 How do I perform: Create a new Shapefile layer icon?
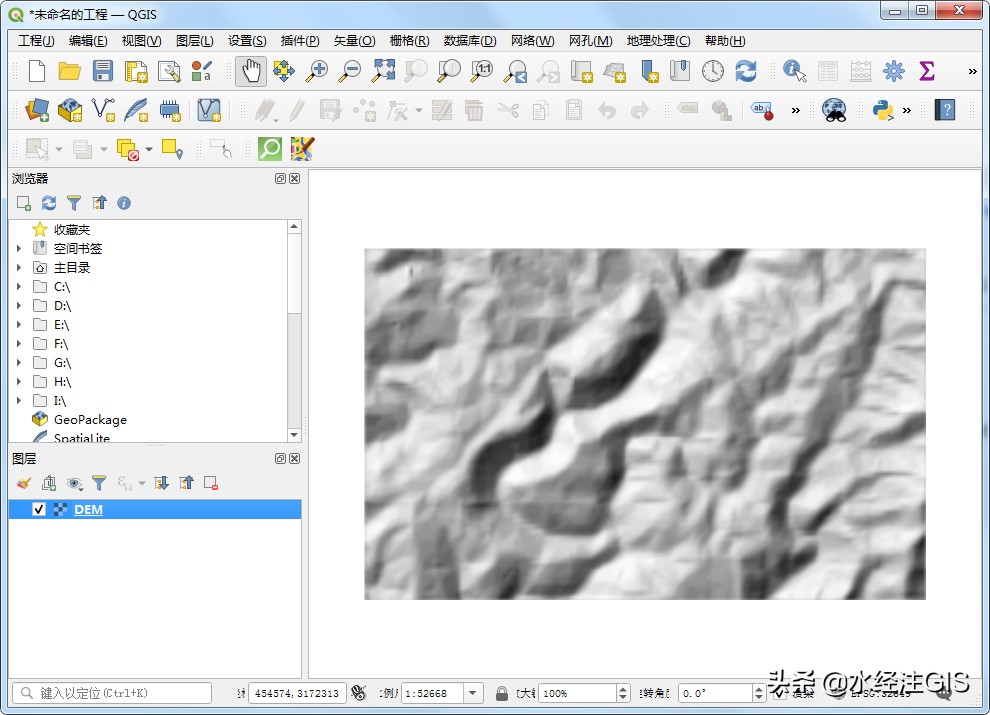[x=103, y=110]
